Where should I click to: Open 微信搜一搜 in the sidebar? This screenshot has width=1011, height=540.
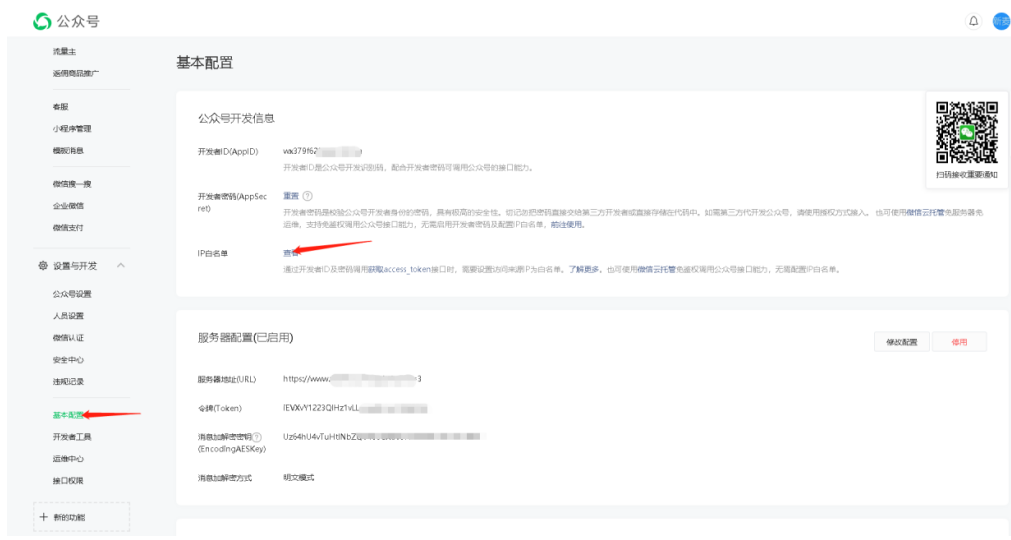point(72,184)
